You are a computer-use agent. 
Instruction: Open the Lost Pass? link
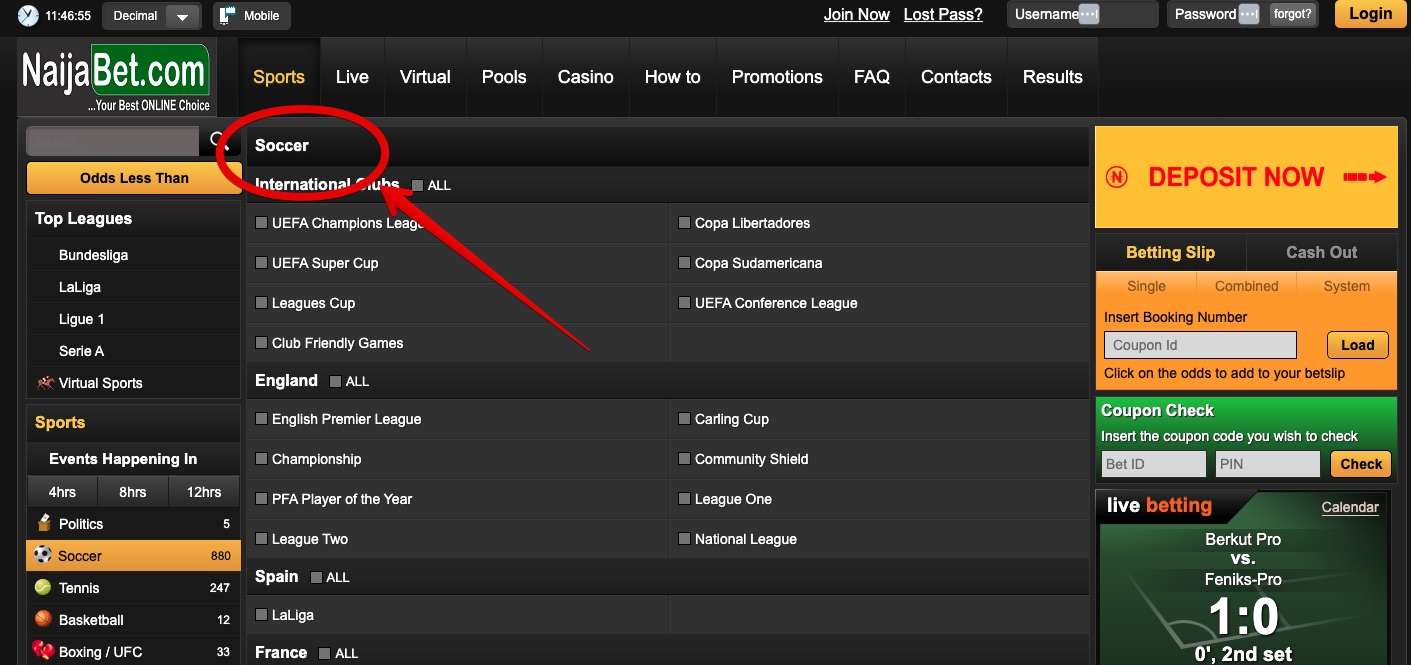point(943,14)
